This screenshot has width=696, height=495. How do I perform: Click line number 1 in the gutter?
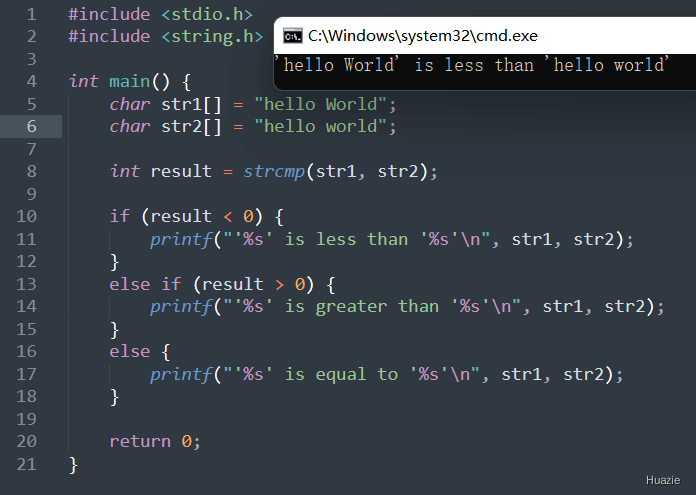point(32,15)
